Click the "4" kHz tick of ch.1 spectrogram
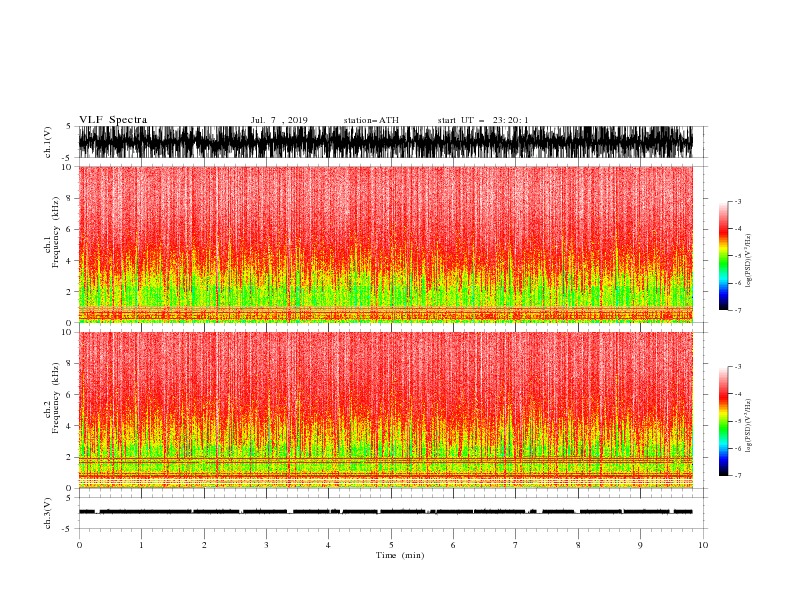792x612 pixels. point(69,261)
